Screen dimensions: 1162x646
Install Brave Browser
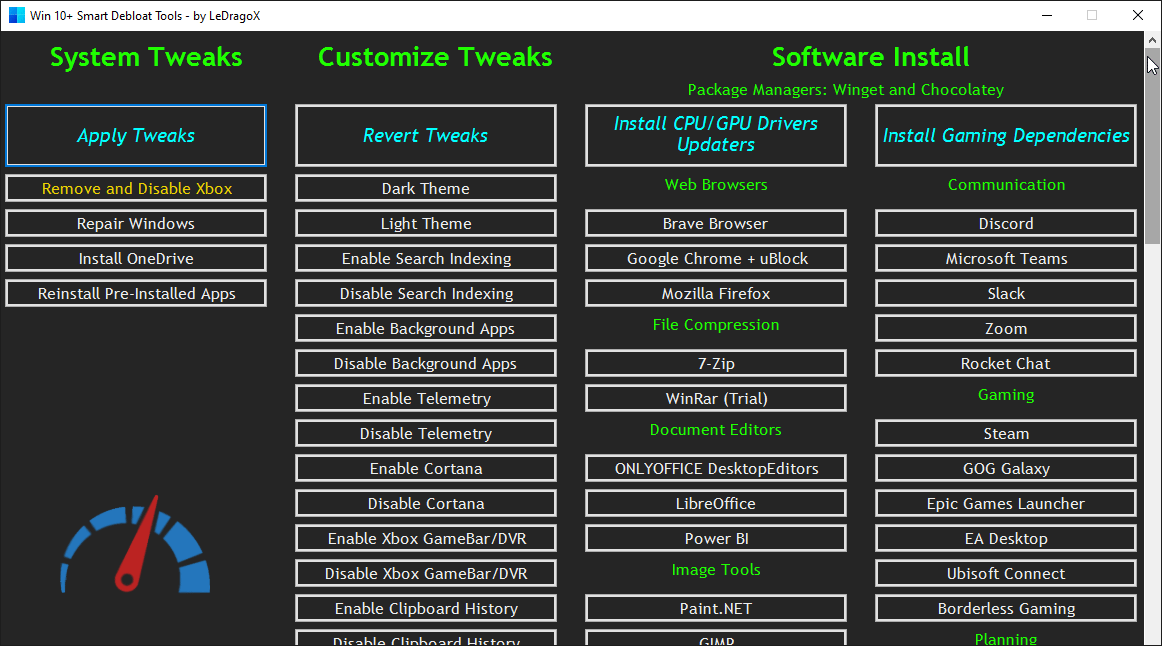[x=716, y=223]
